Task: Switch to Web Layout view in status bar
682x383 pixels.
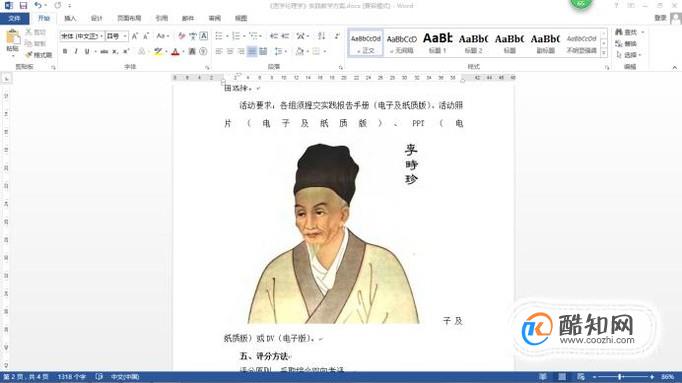Action: 581,377
